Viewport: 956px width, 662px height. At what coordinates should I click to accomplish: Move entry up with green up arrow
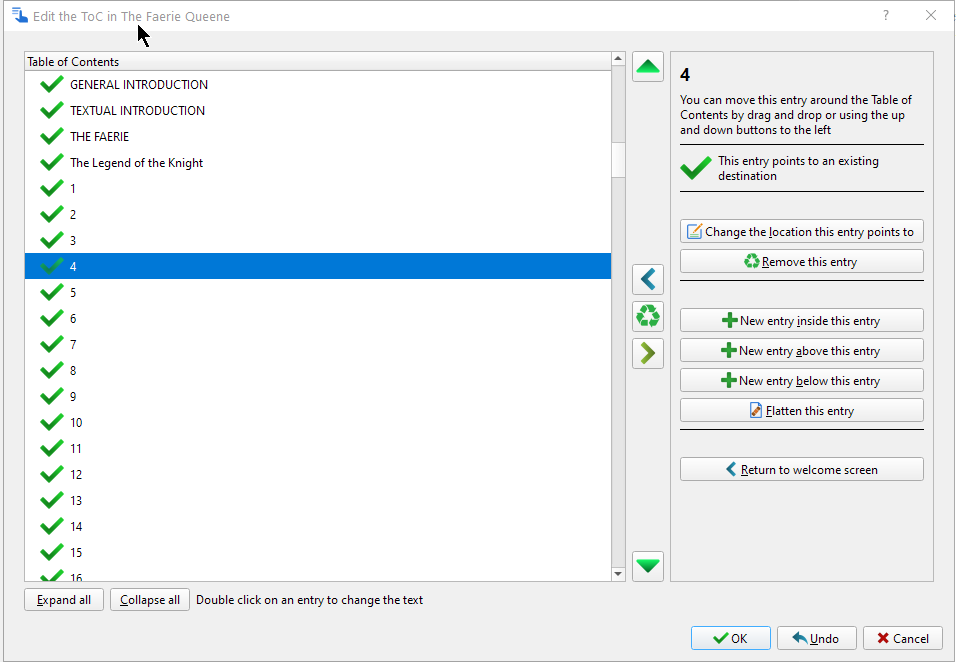click(647, 66)
